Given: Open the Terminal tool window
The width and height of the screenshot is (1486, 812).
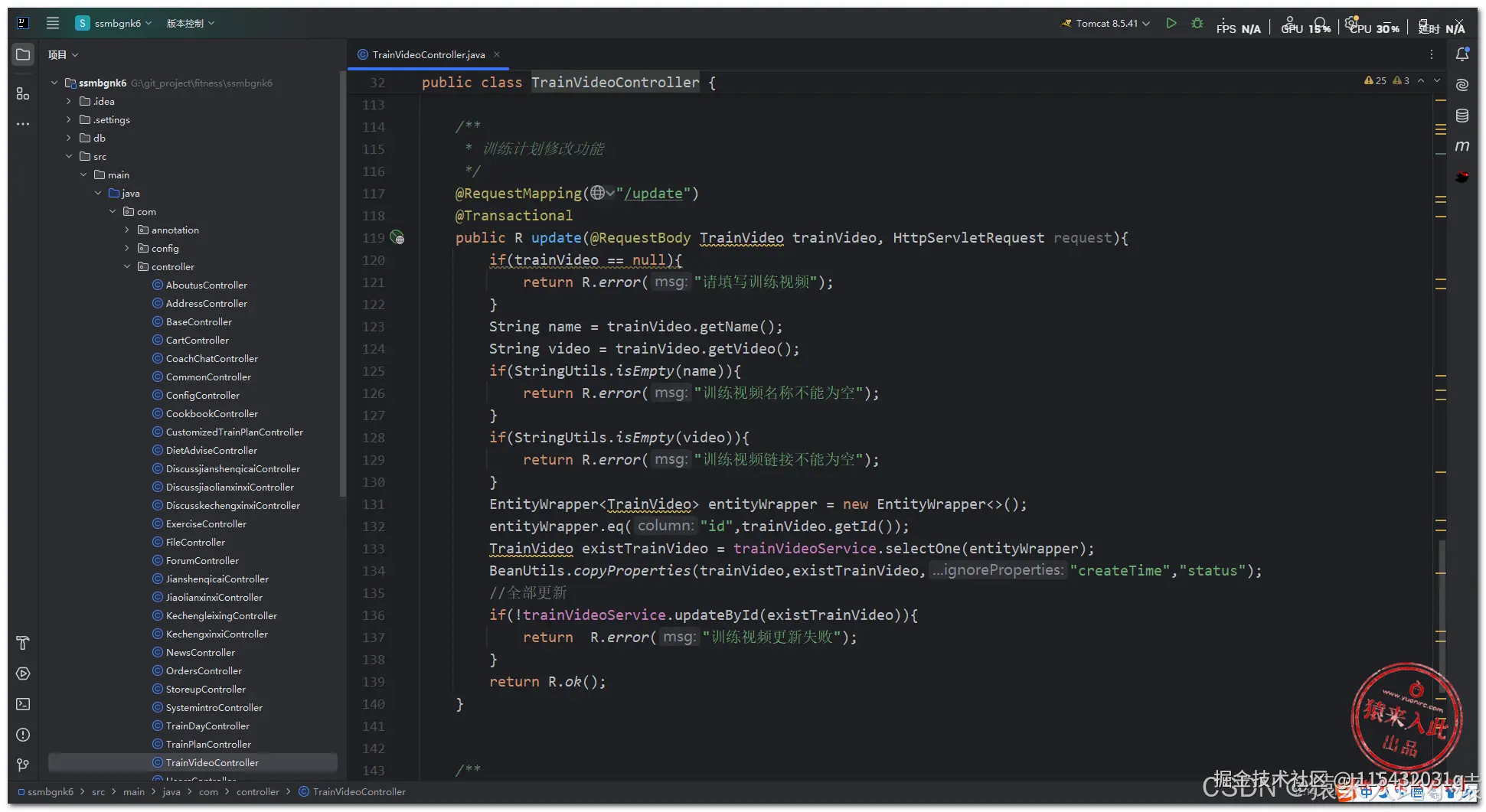Looking at the screenshot, I should [x=23, y=704].
